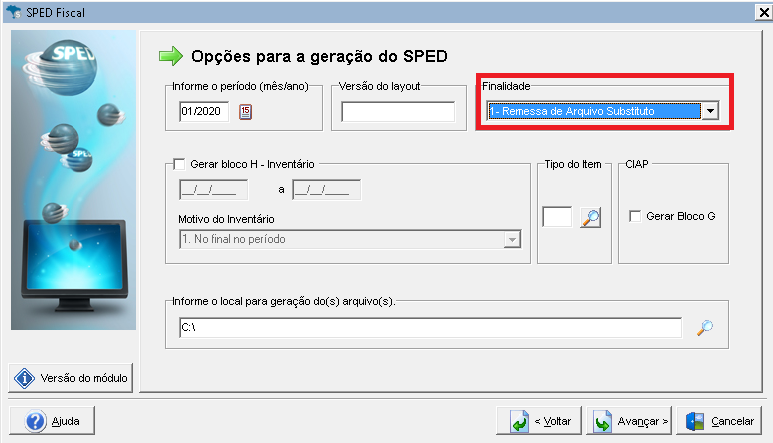Image resolution: width=773 pixels, height=443 pixels.
Task: Focus the Versão do layout input field
Action: click(x=398, y=112)
